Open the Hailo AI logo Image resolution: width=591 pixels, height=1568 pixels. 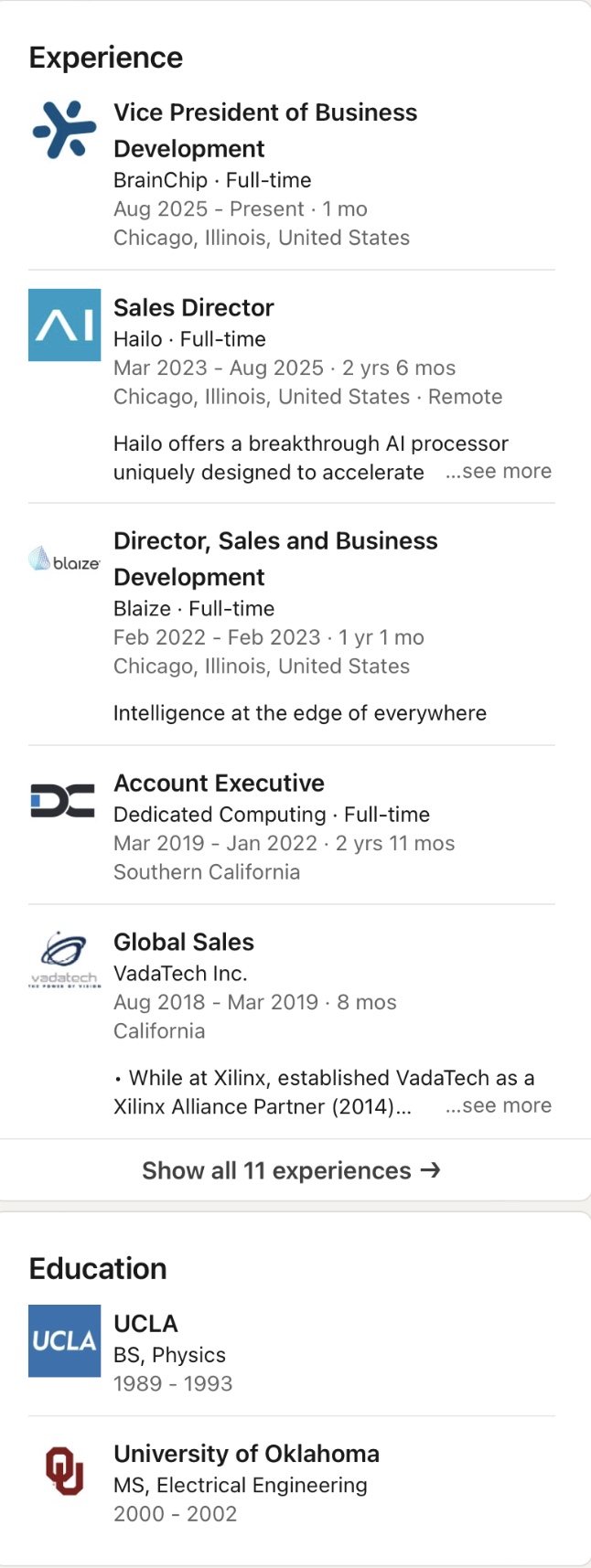64,325
